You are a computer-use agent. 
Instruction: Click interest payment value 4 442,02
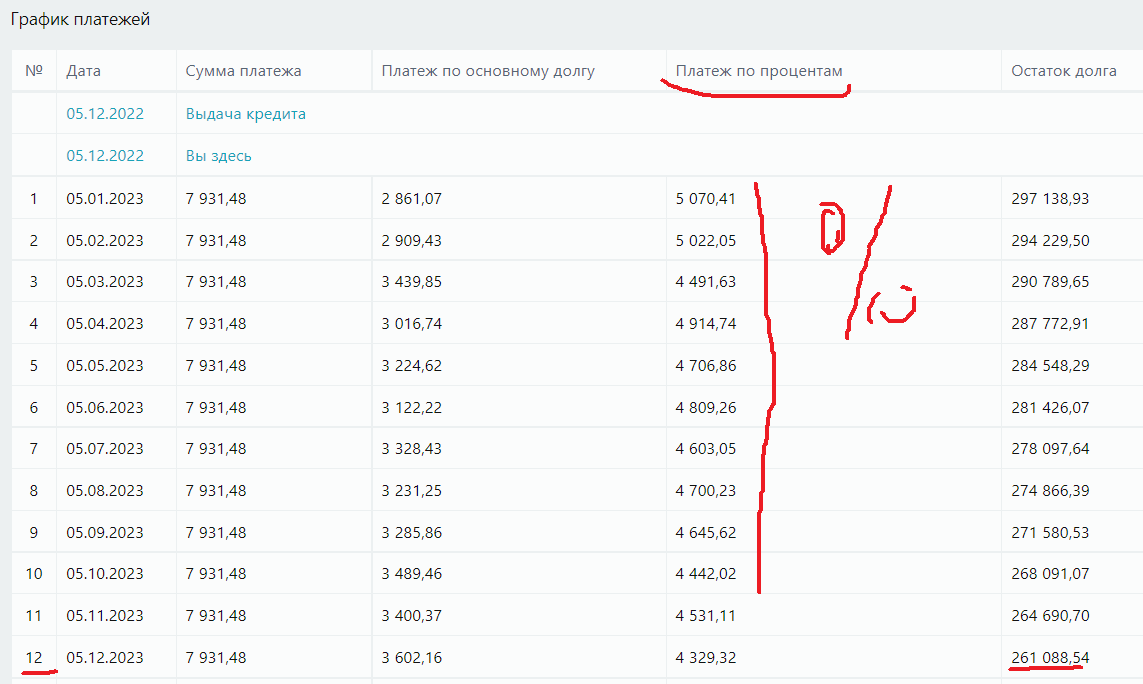tap(706, 574)
